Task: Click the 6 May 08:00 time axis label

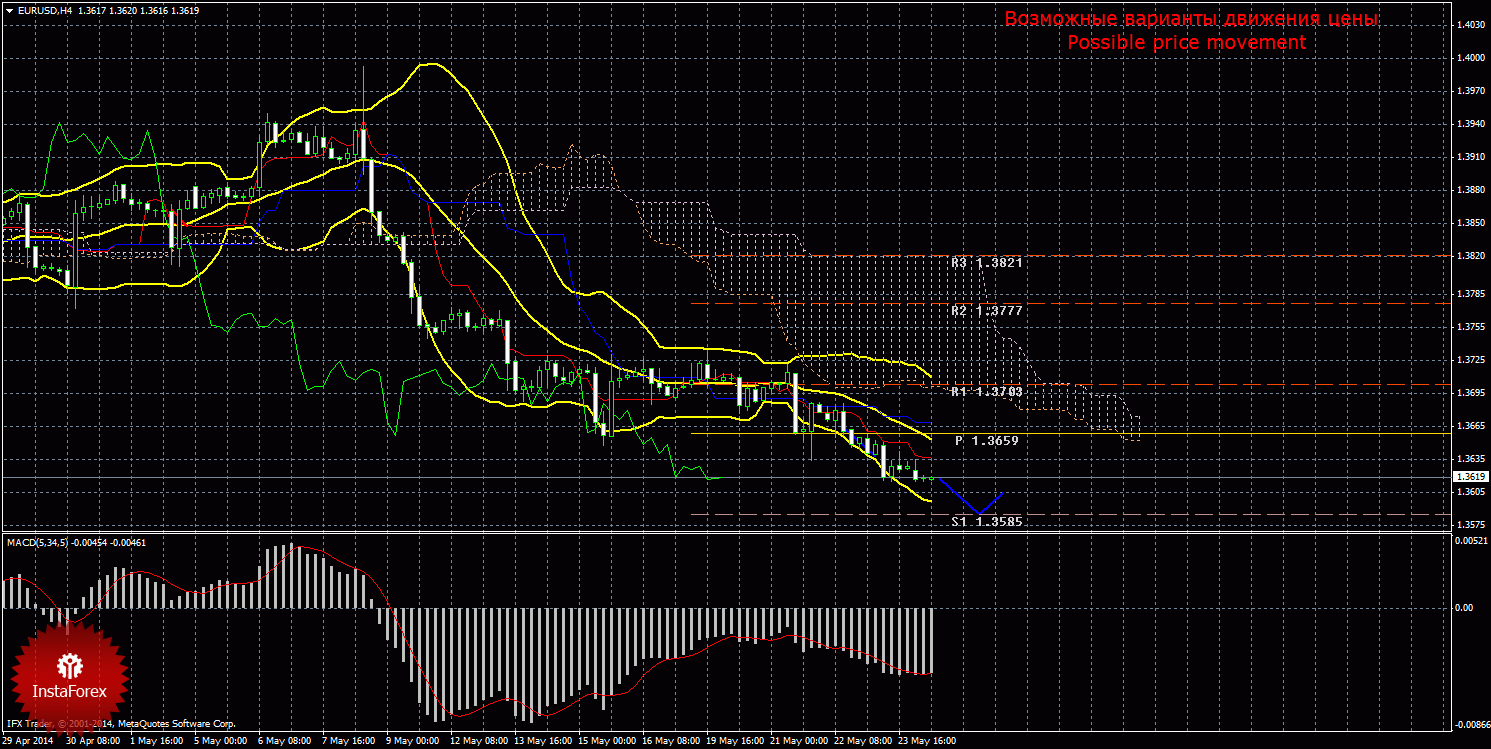Action: pyautogui.click(x=284, y=742)
